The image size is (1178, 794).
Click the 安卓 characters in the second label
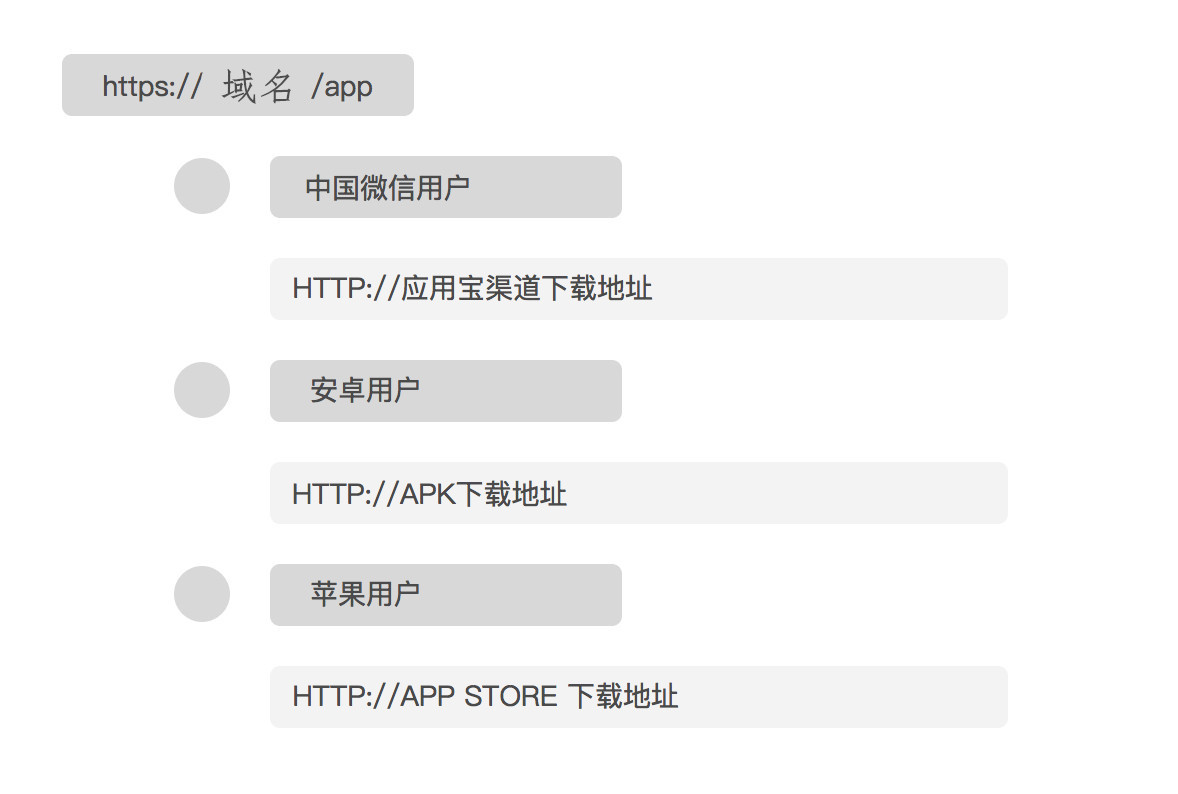pos(337,391)
